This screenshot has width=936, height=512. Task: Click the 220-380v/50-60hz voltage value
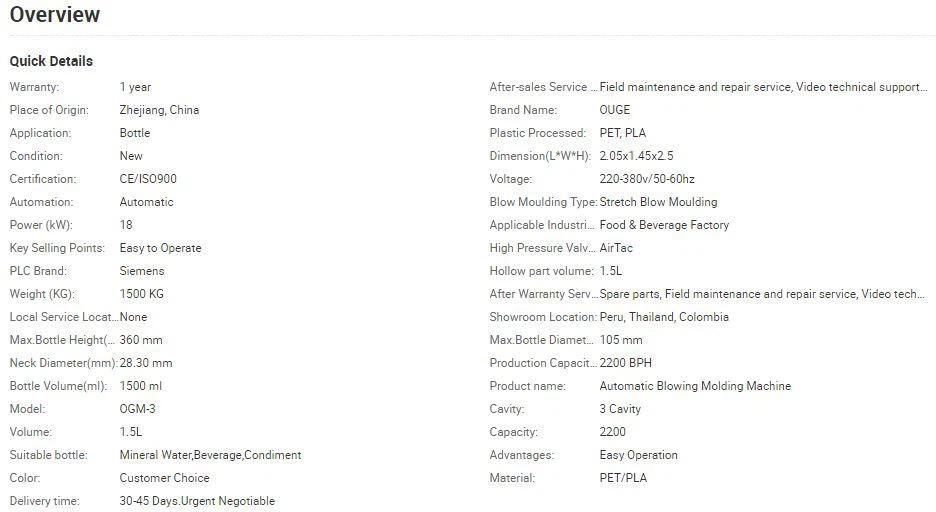coord(647,179)
